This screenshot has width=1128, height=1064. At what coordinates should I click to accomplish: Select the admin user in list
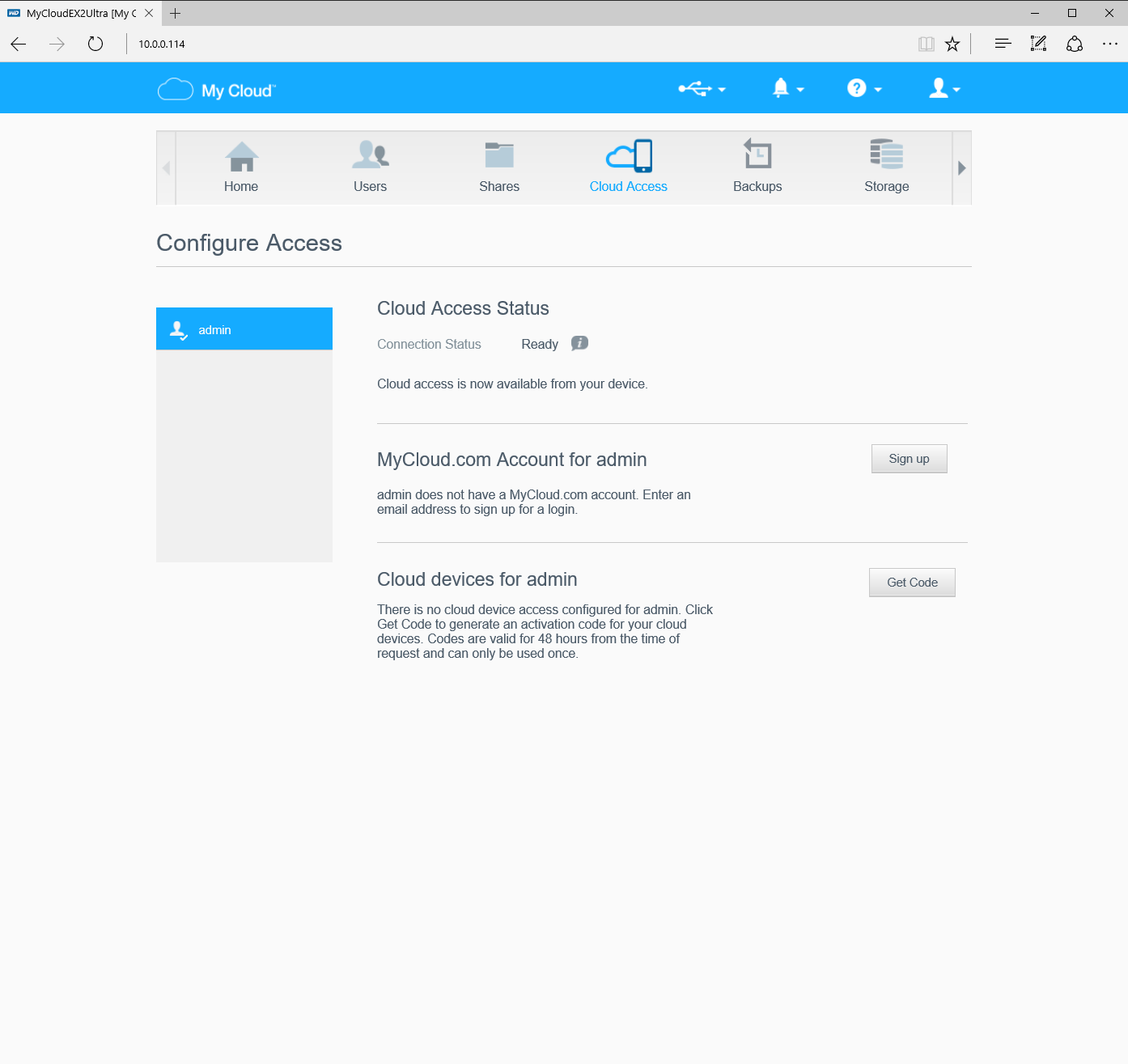tap(244, 329)
